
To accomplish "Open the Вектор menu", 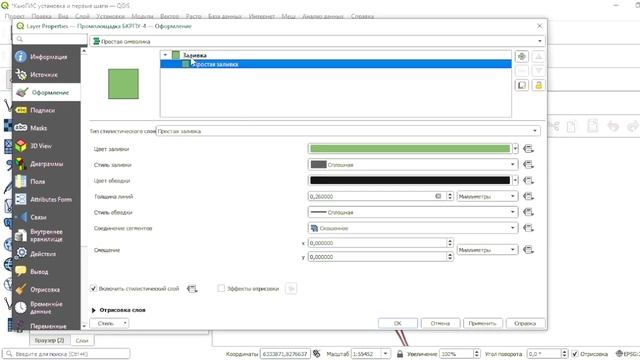I will tap(169, 16).
